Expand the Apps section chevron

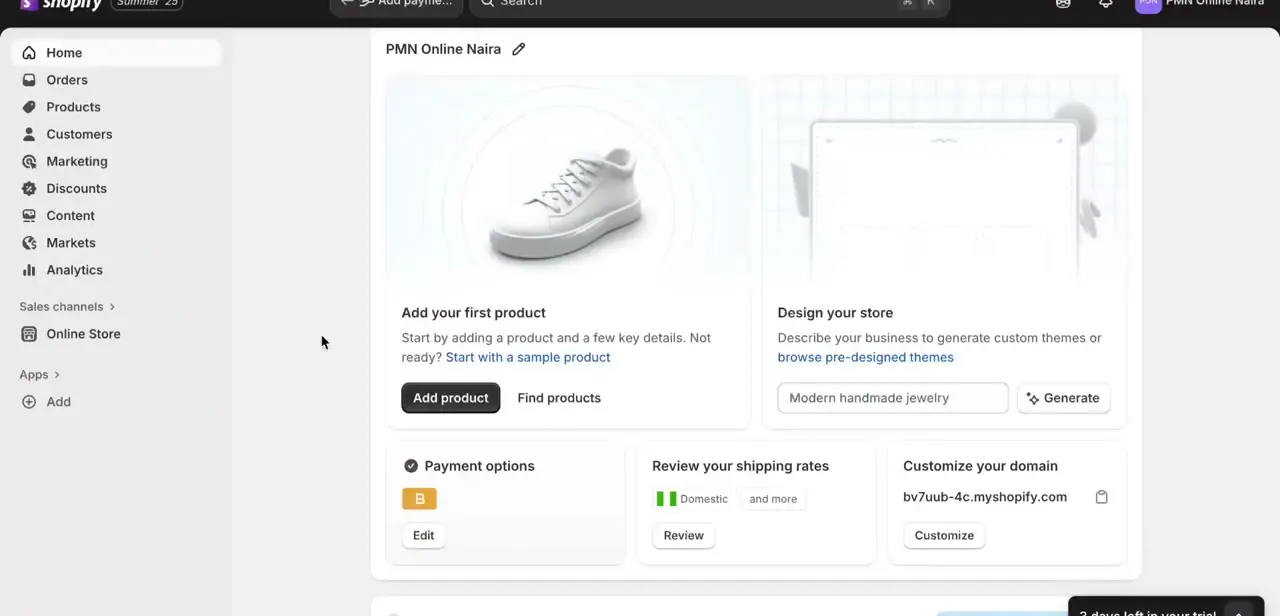[57, 375]
